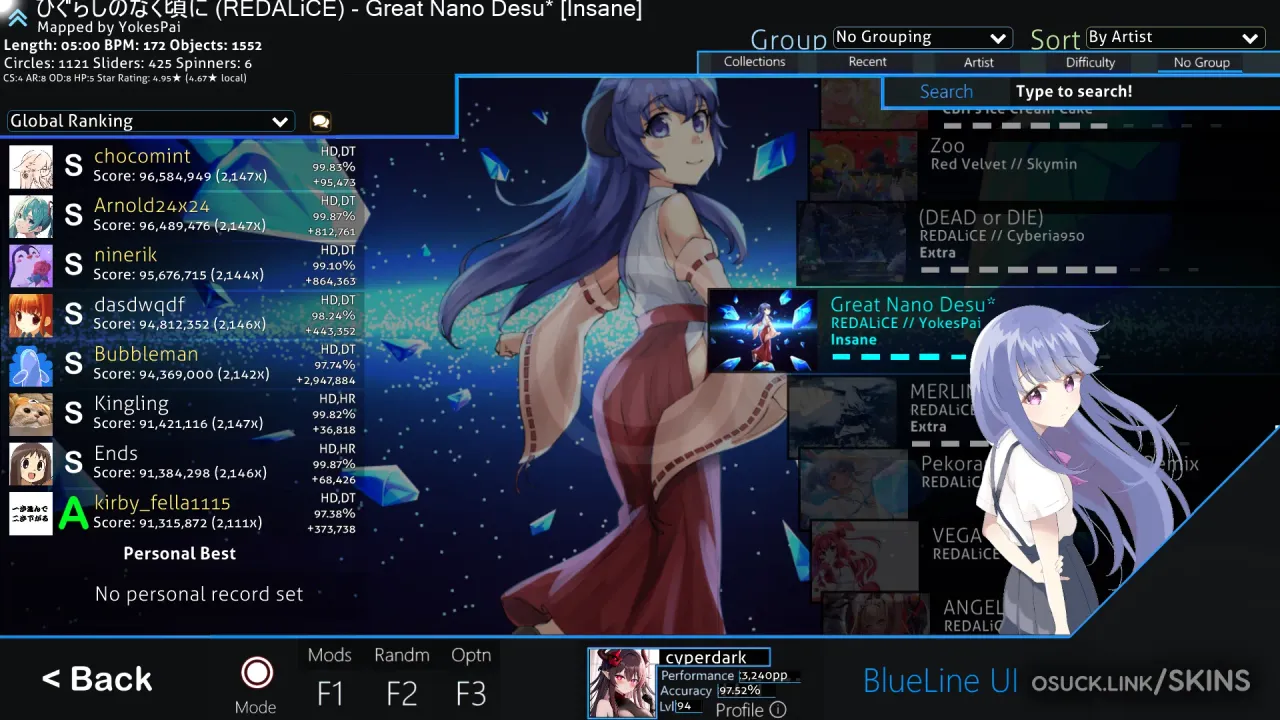Click Arnold24x24's avatar
Viewport: 1280px width, 720px height.
(x=31, y=216)
